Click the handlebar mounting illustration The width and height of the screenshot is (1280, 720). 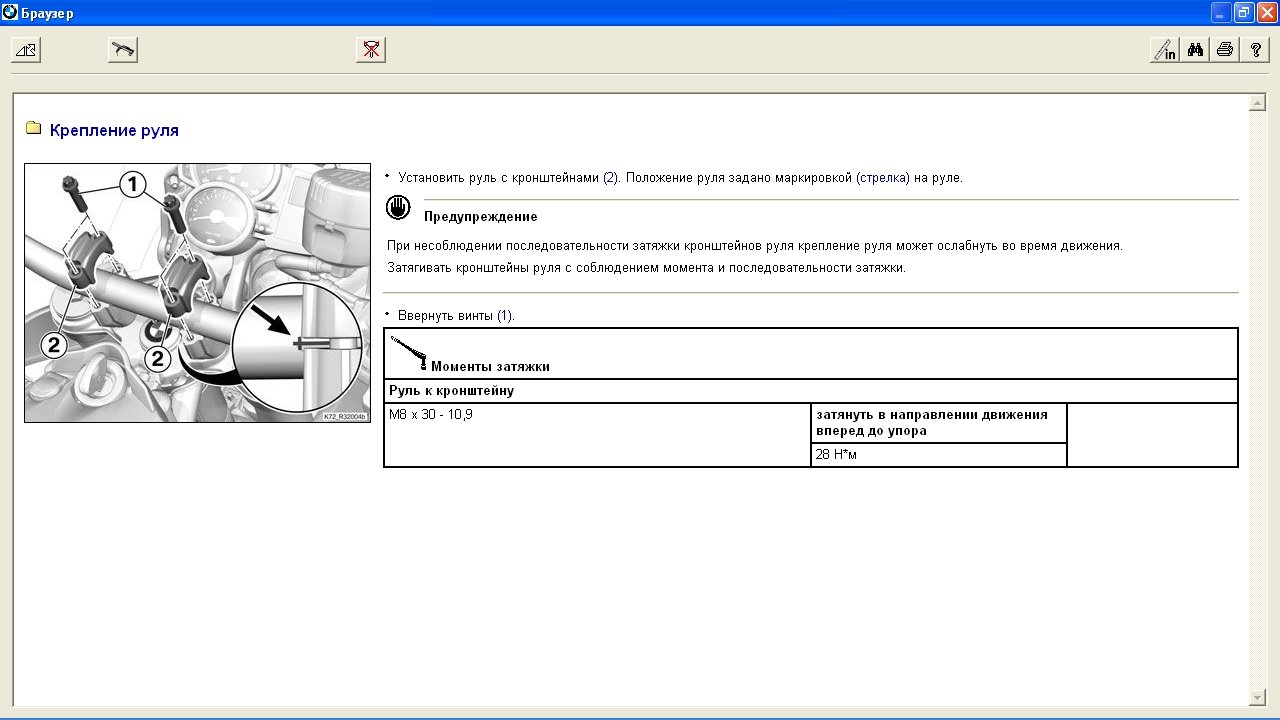[197, 293]
